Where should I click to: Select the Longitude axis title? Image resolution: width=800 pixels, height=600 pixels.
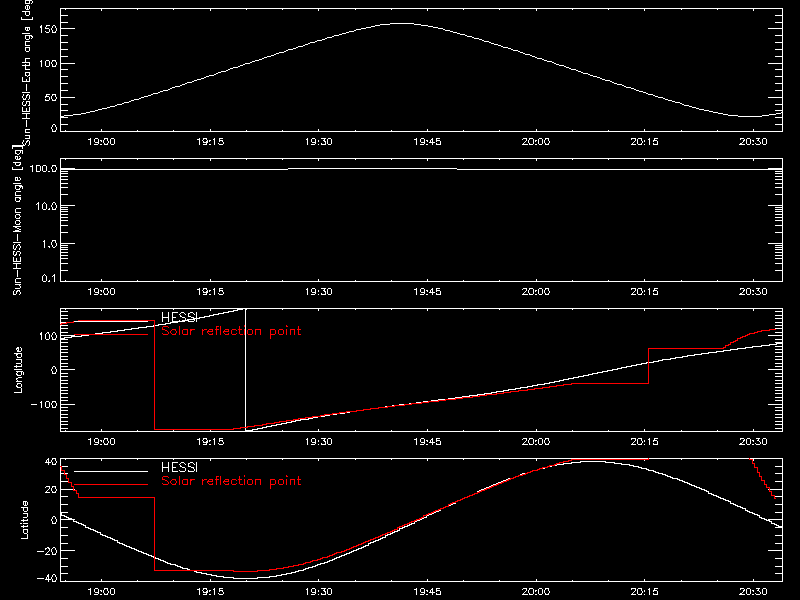click(18, 370)
